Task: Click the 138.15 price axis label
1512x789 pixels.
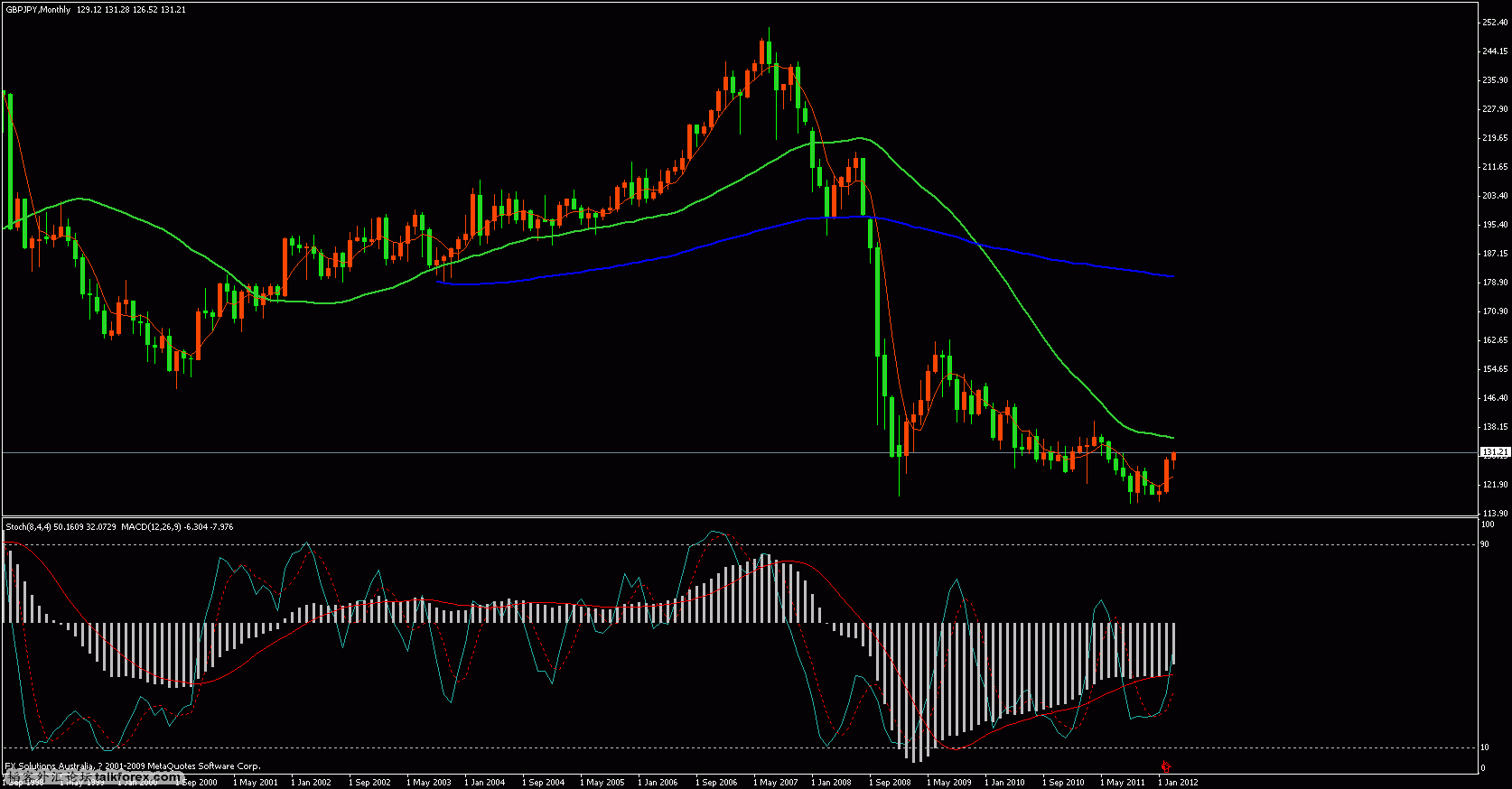Action: (x=1495, y=427)
